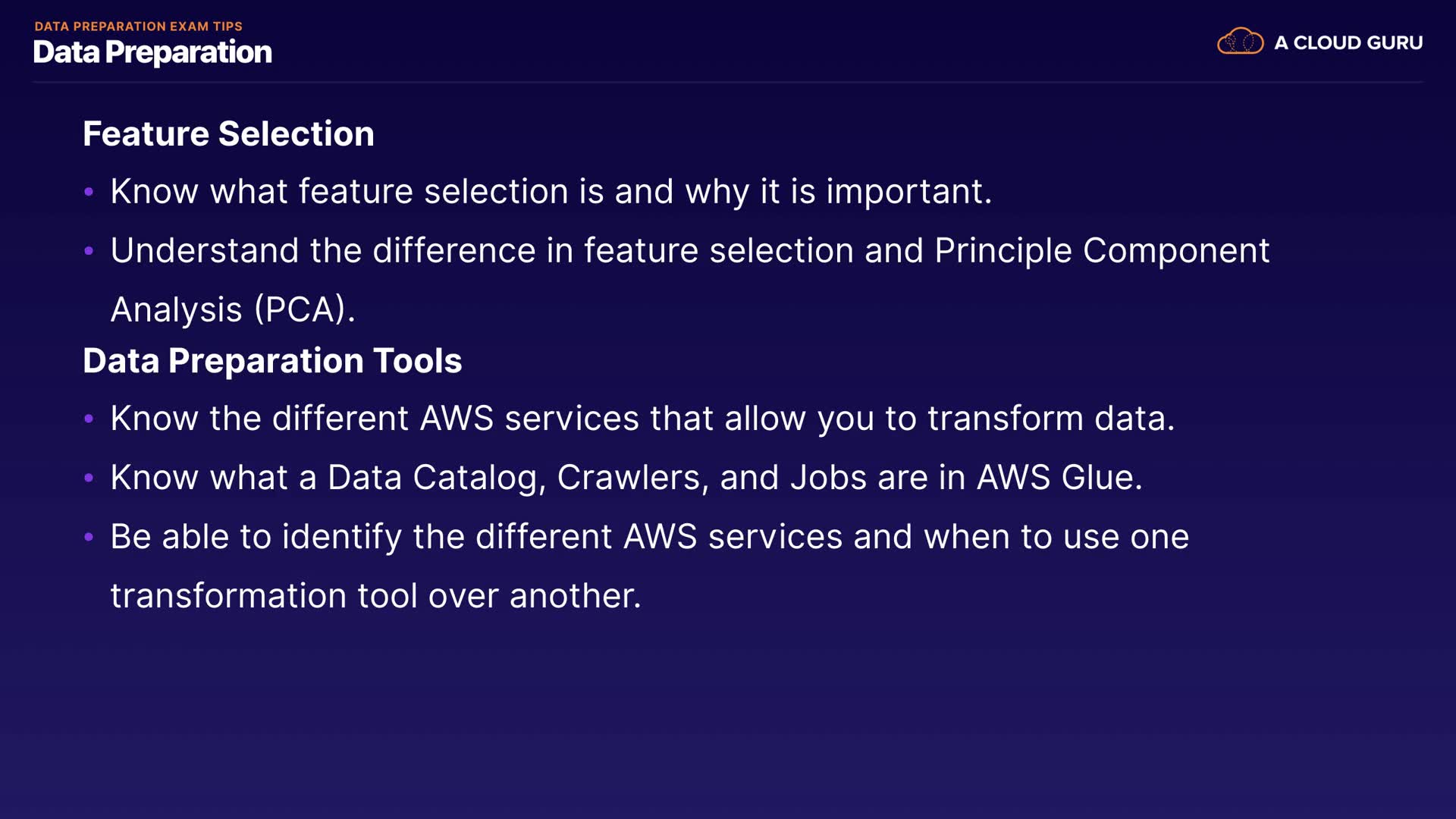Screen dimensions: 1456x819
Task: Click the "Data Preparation" slide title
Action: 152,52
